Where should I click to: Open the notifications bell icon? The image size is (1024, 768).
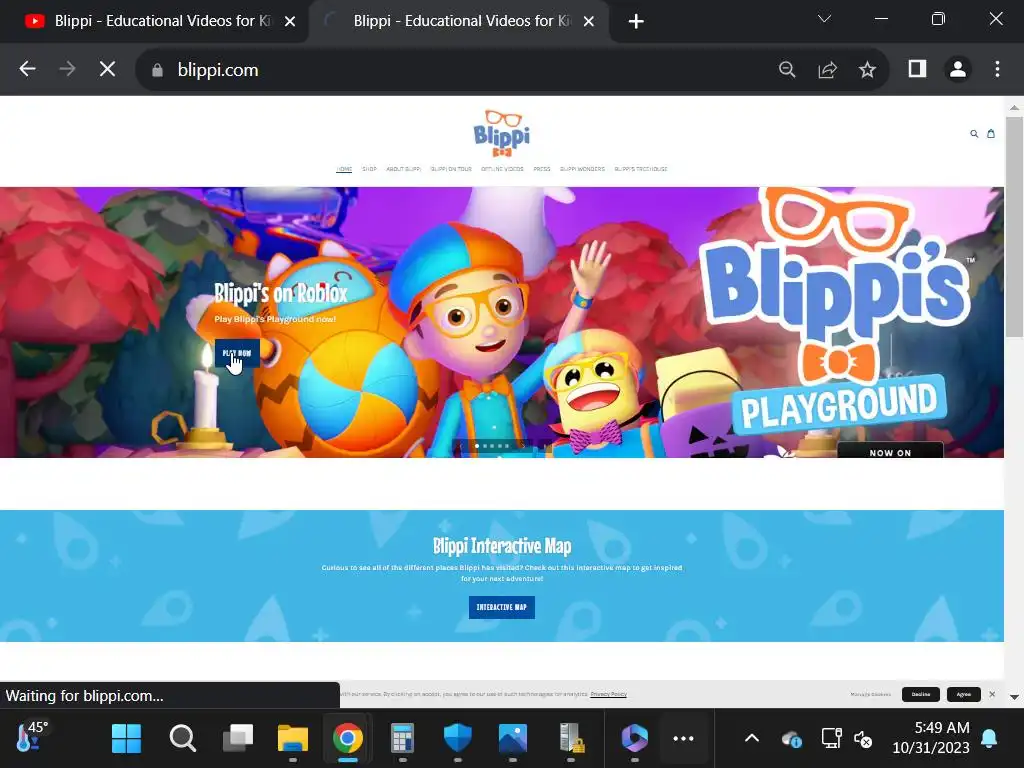(x=989, y=738)
